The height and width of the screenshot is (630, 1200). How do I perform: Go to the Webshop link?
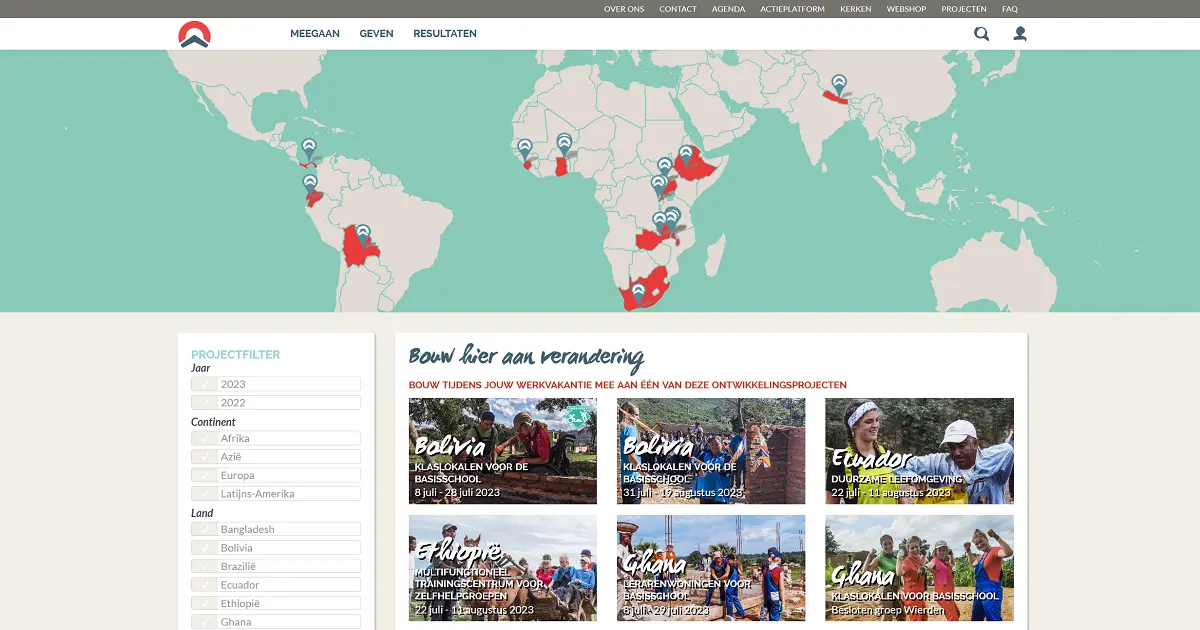tap(906, 9)
